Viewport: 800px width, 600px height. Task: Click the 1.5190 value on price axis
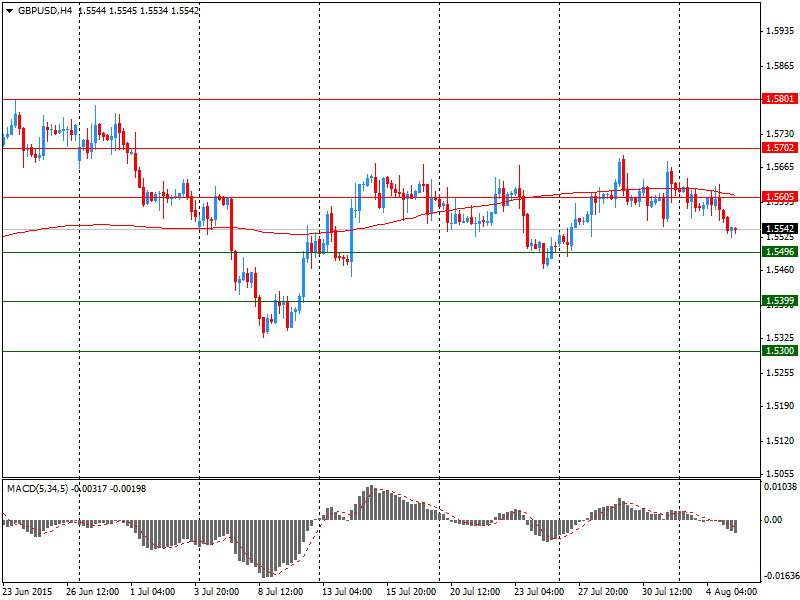point(780,406)
